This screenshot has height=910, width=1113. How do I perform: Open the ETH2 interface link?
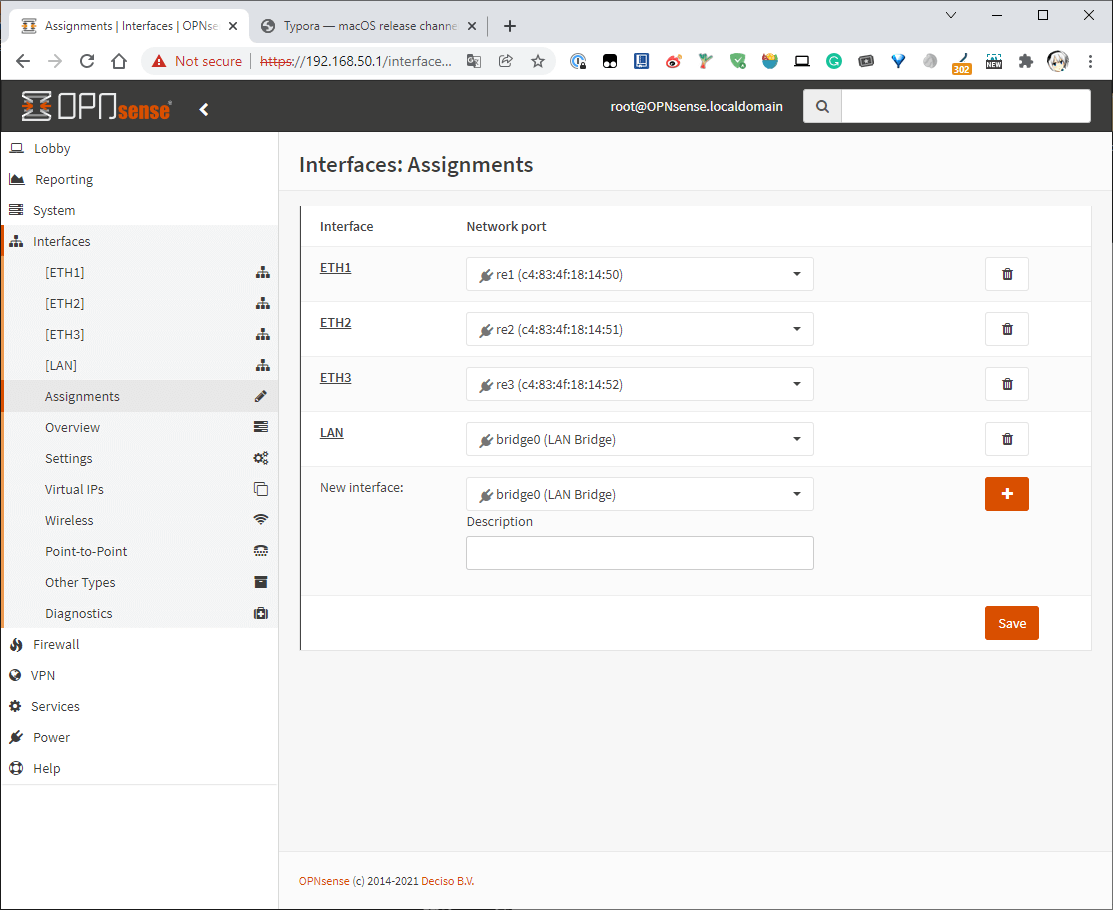point(335,323)
